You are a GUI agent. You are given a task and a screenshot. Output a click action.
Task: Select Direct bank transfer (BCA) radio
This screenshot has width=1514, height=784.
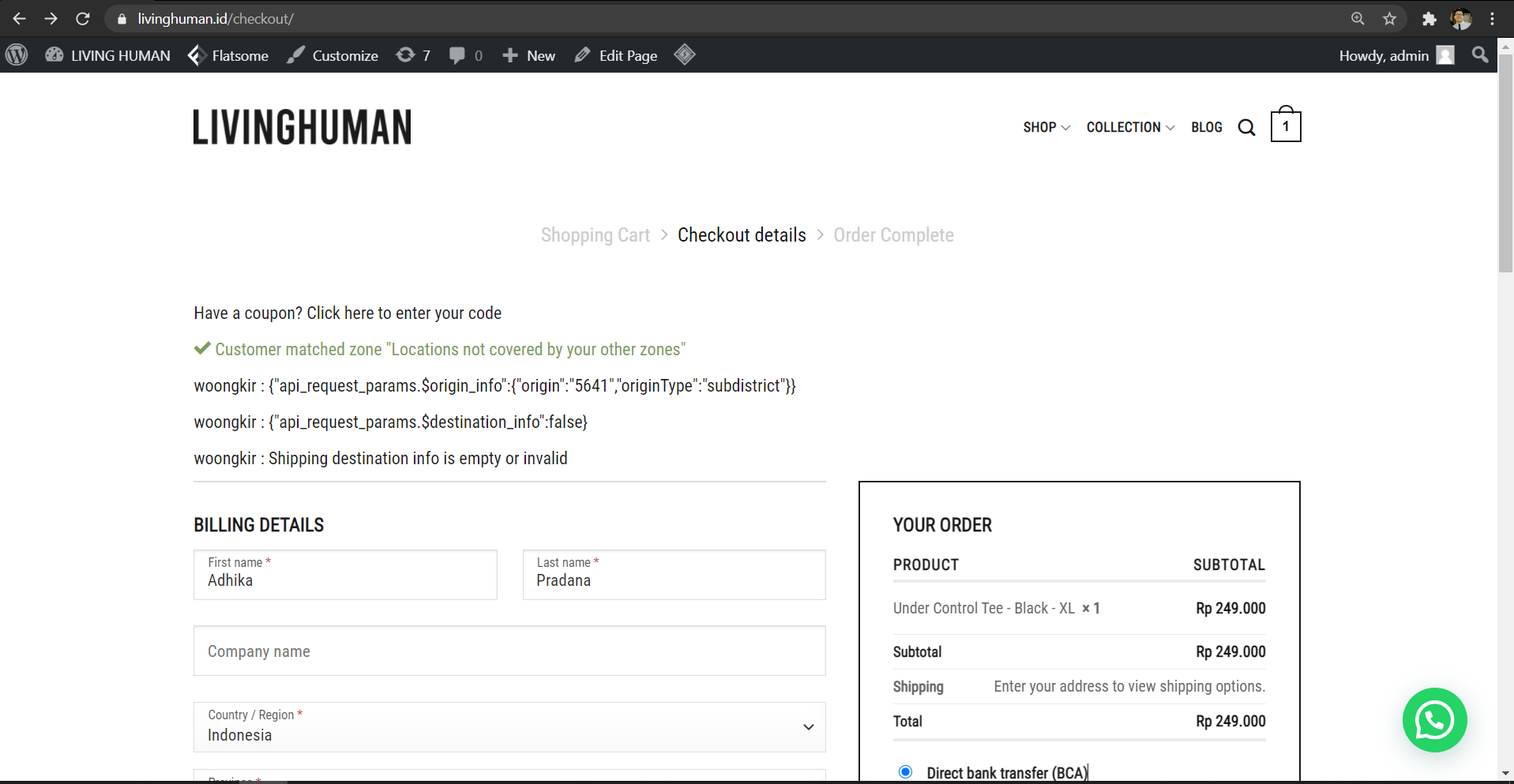tap(906, 772)
